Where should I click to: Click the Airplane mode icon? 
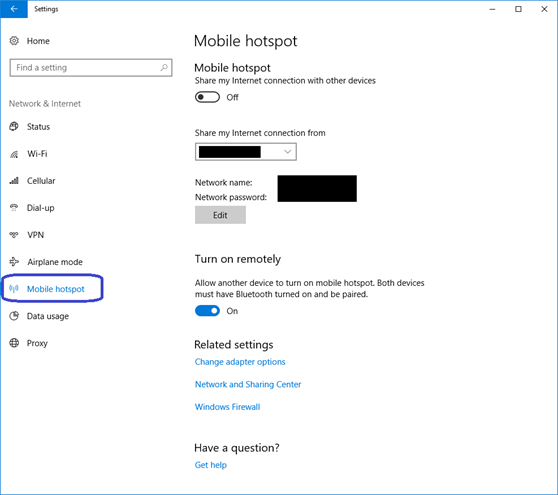click(x=14, y=262)
